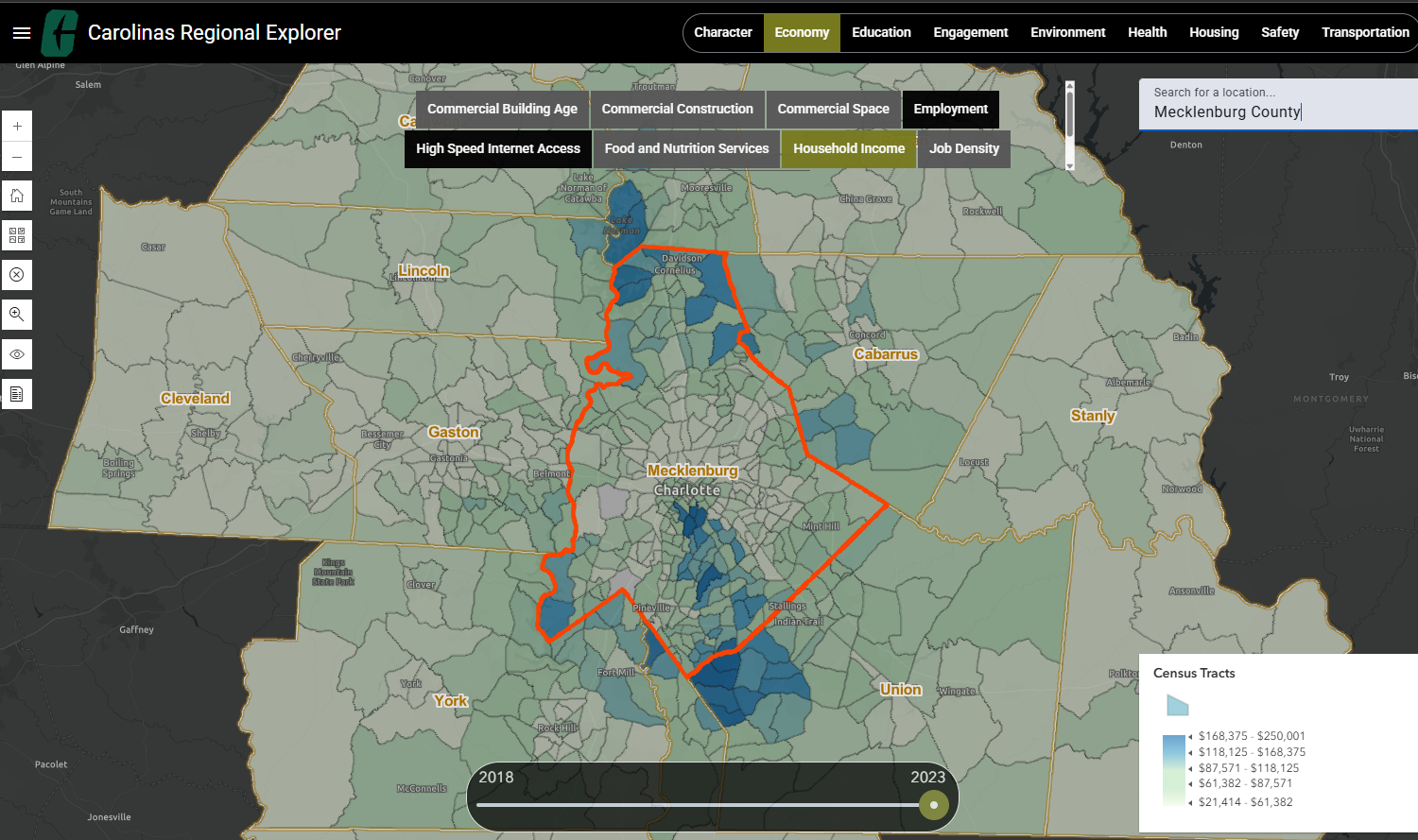Viewport: 1418px width, 840px height.
Task: Toggle the Household Income indicator
Action: (848, 149)
